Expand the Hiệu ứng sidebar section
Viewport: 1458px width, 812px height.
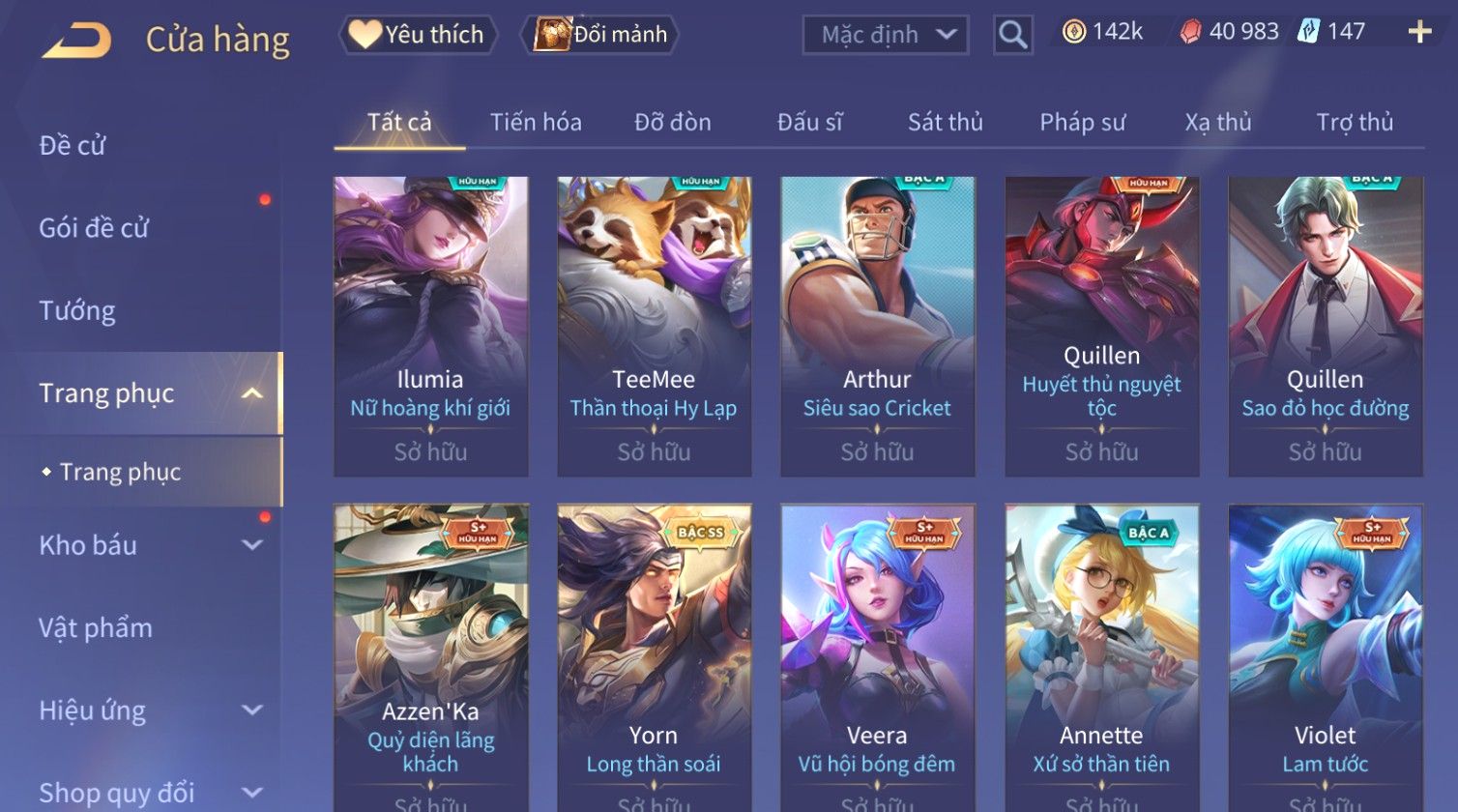point(251,710)
